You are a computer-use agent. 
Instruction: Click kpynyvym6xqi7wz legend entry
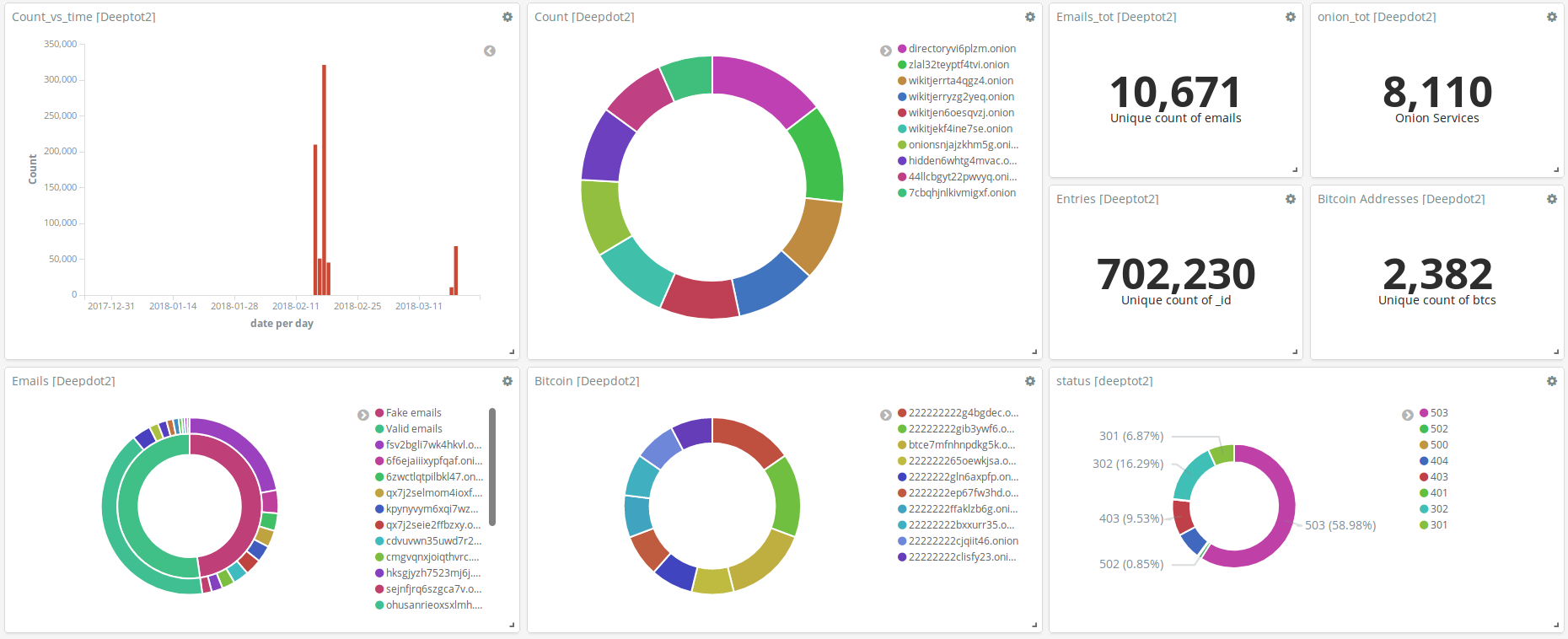click(427, 509)
